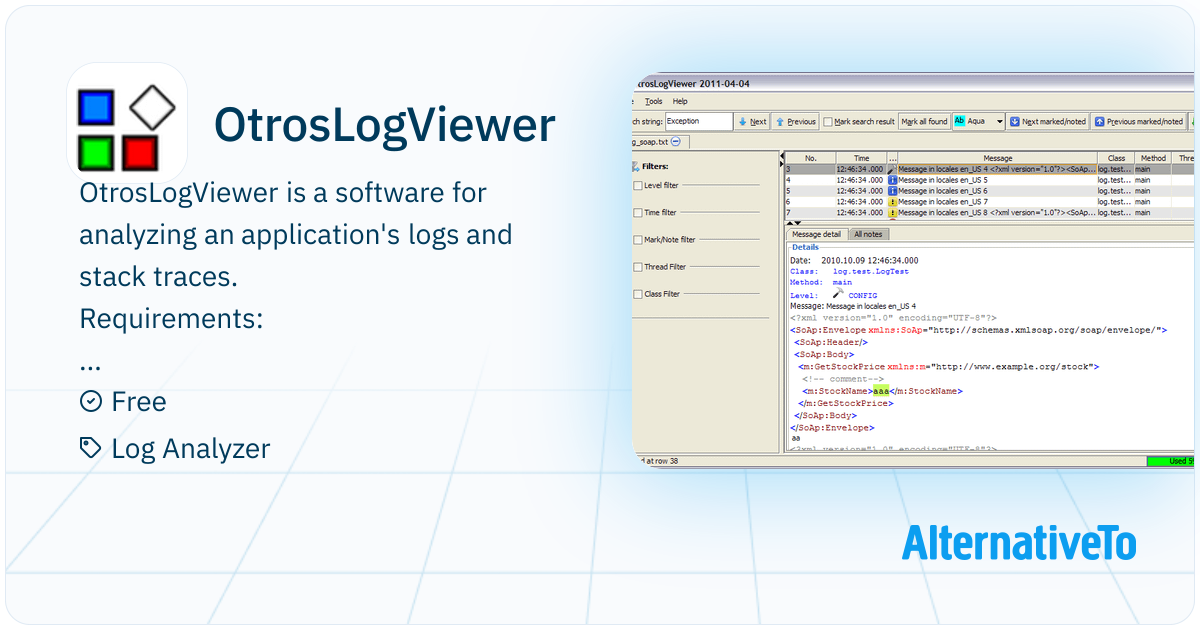The width and height of the screenshot is (1200, 630).
Task: Open the Tools menu
Action: click(x=654, y=101)
